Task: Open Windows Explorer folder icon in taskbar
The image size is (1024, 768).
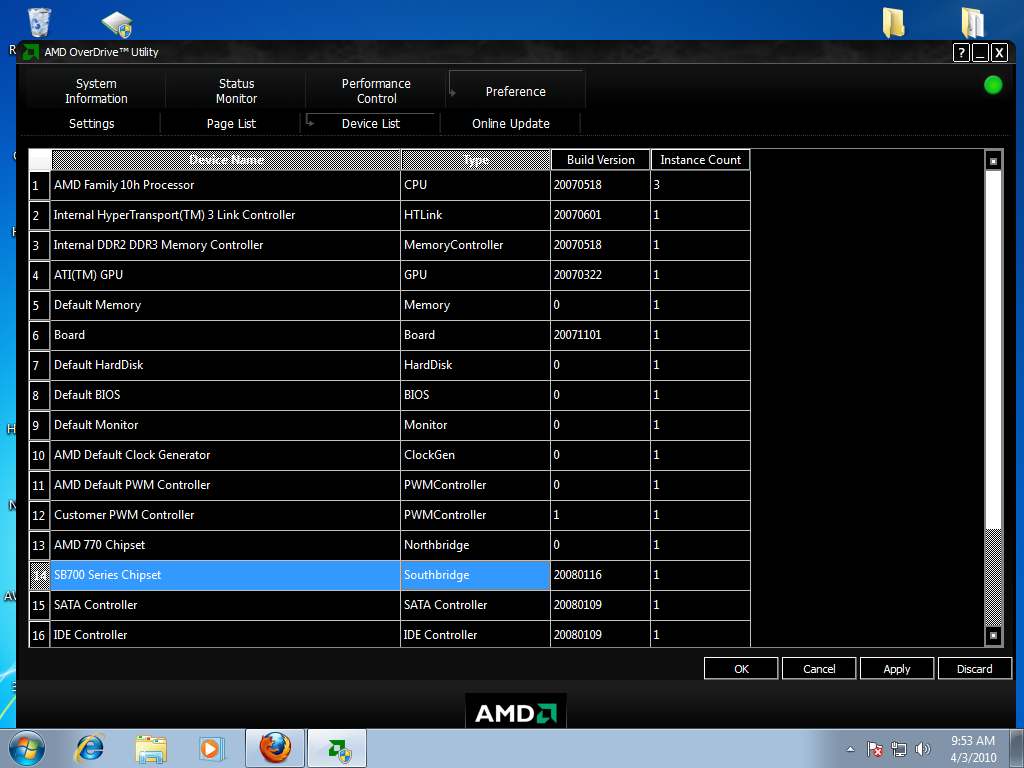Action: [151, 747]
